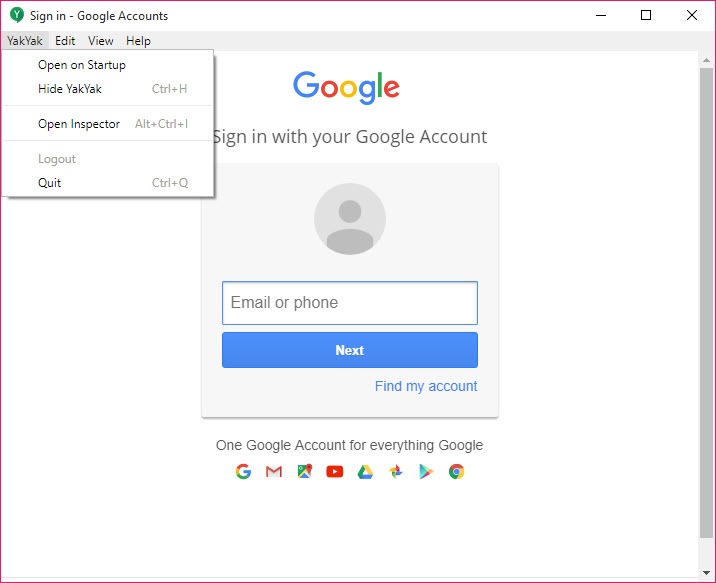Click the scrollbar up arrow
This screenshot has height=583, width=716.
pos(706,60)
